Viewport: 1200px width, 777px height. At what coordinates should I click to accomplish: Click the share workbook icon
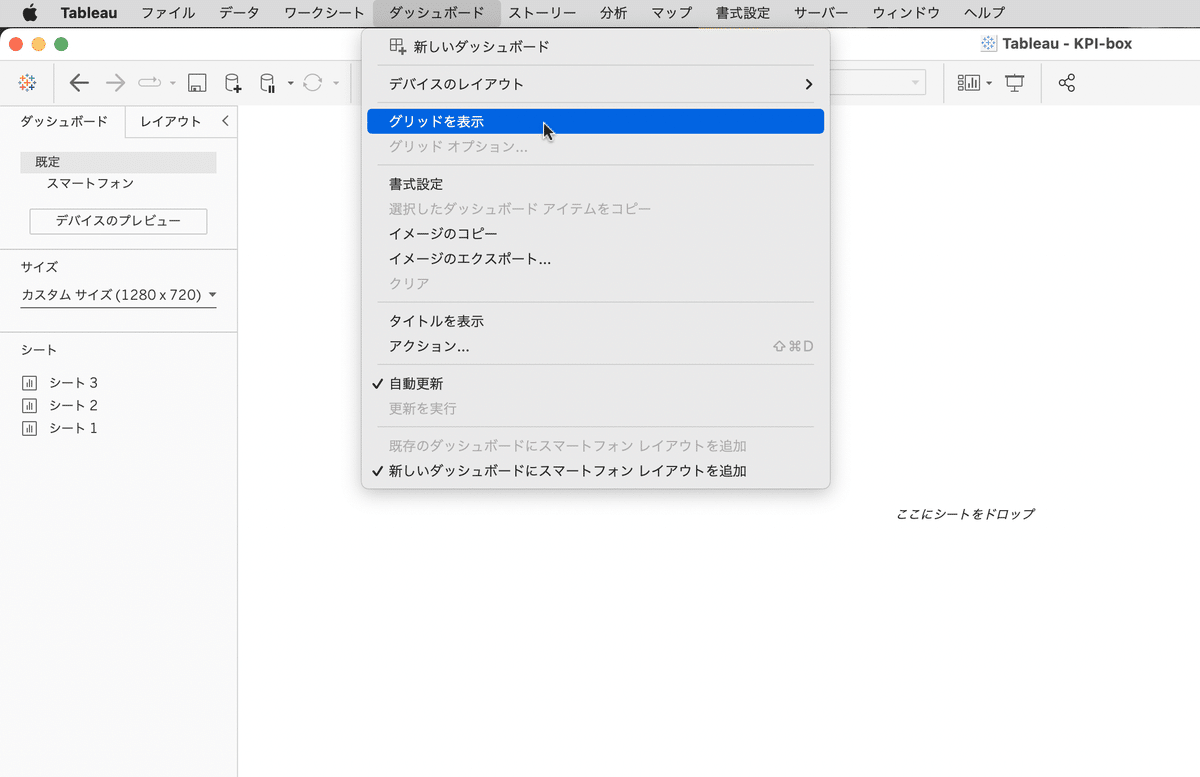click(x=1067, y=83)
